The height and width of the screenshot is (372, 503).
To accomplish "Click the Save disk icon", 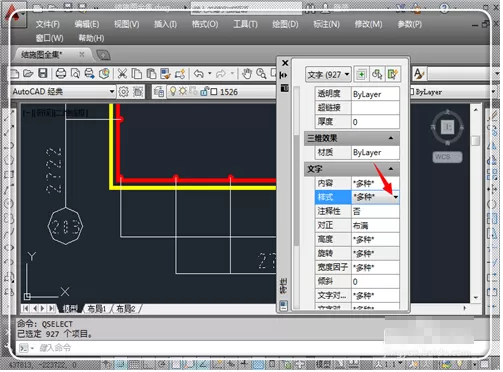I will pos(43,73).
